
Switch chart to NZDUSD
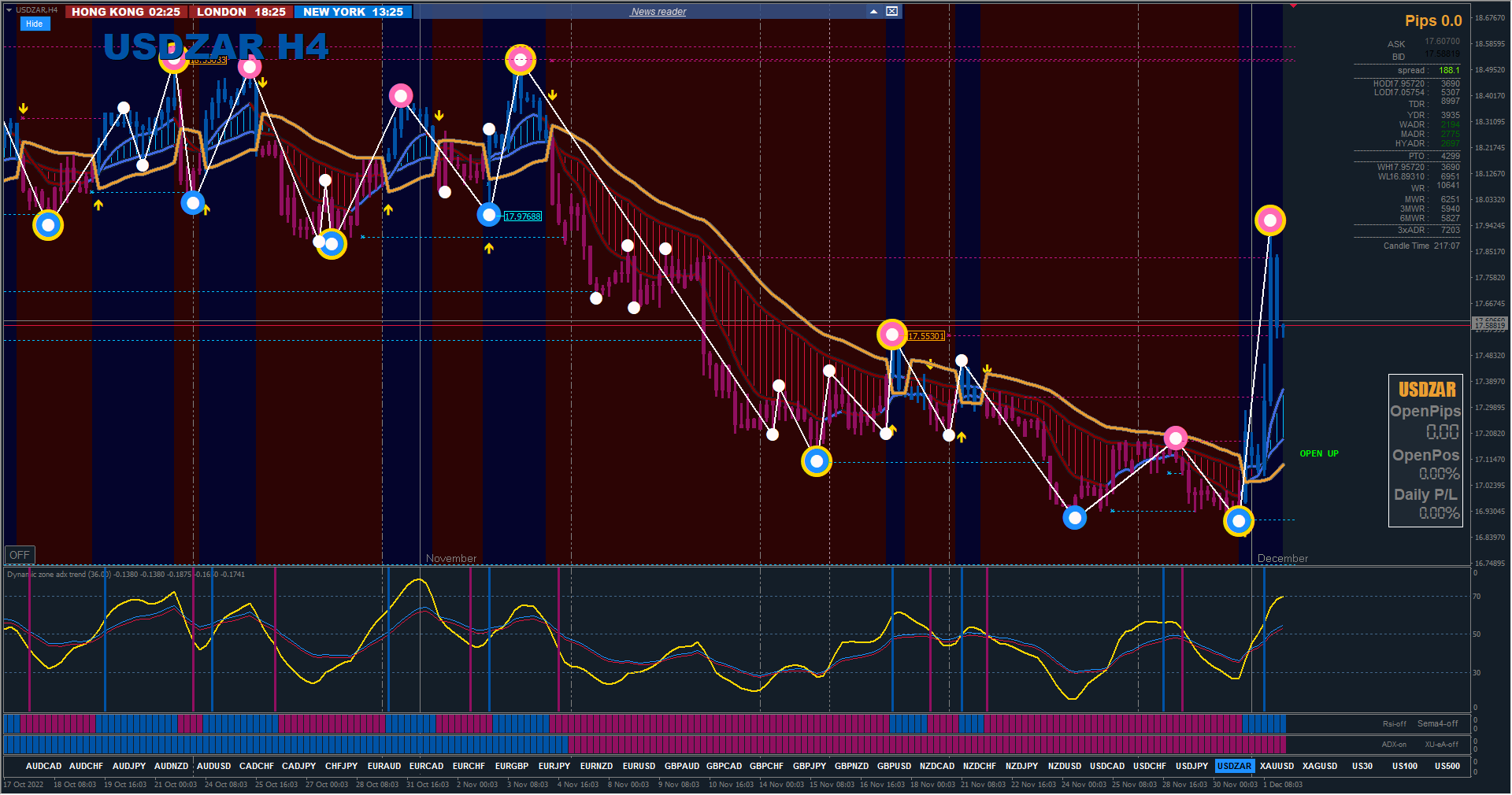click(1064, 766)
